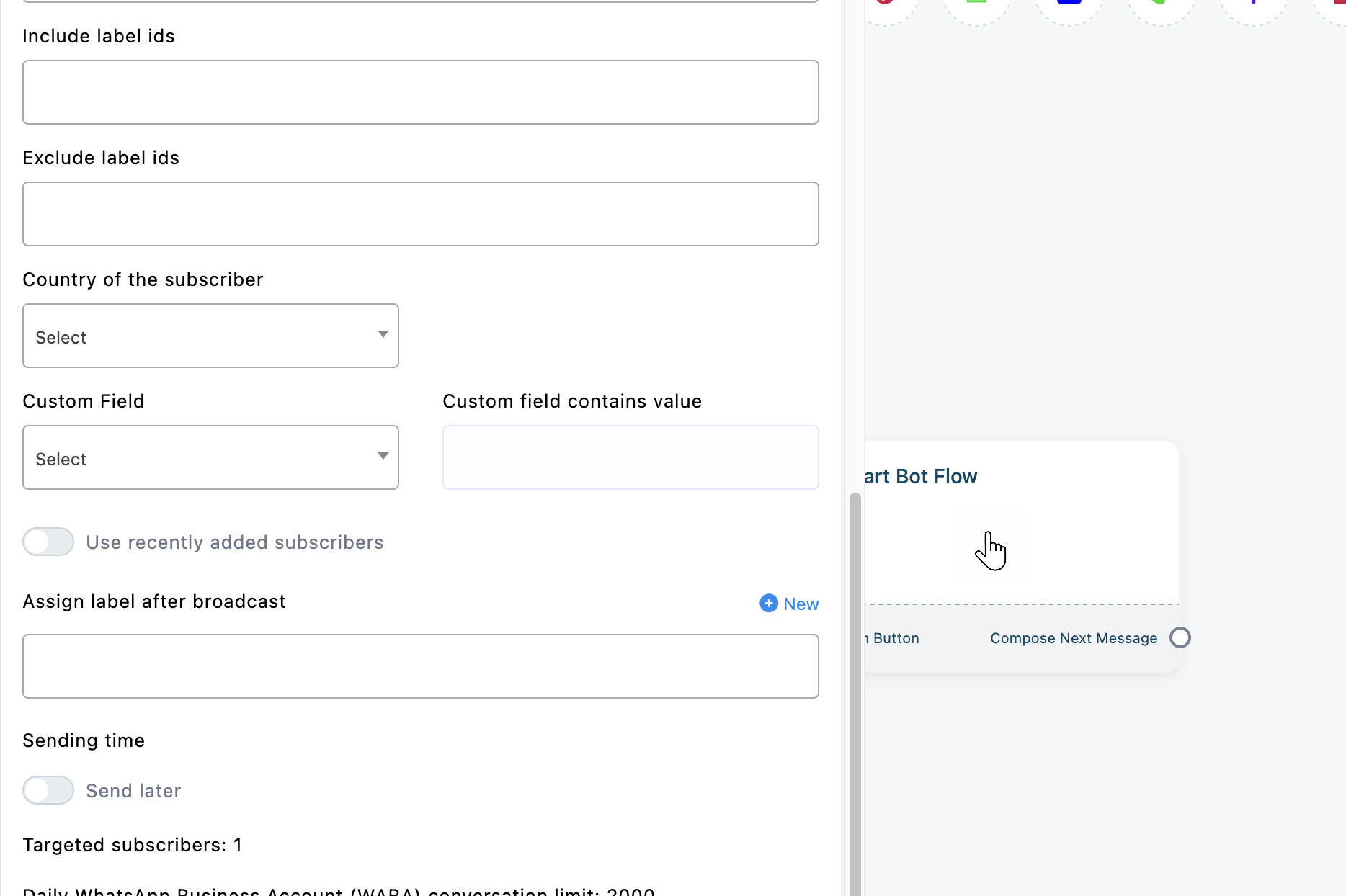Image resolution: width=1346 pixels, height=896 pixels.
Task: Select the leftmost red round icon at top
Action: [x=886, y=4]
